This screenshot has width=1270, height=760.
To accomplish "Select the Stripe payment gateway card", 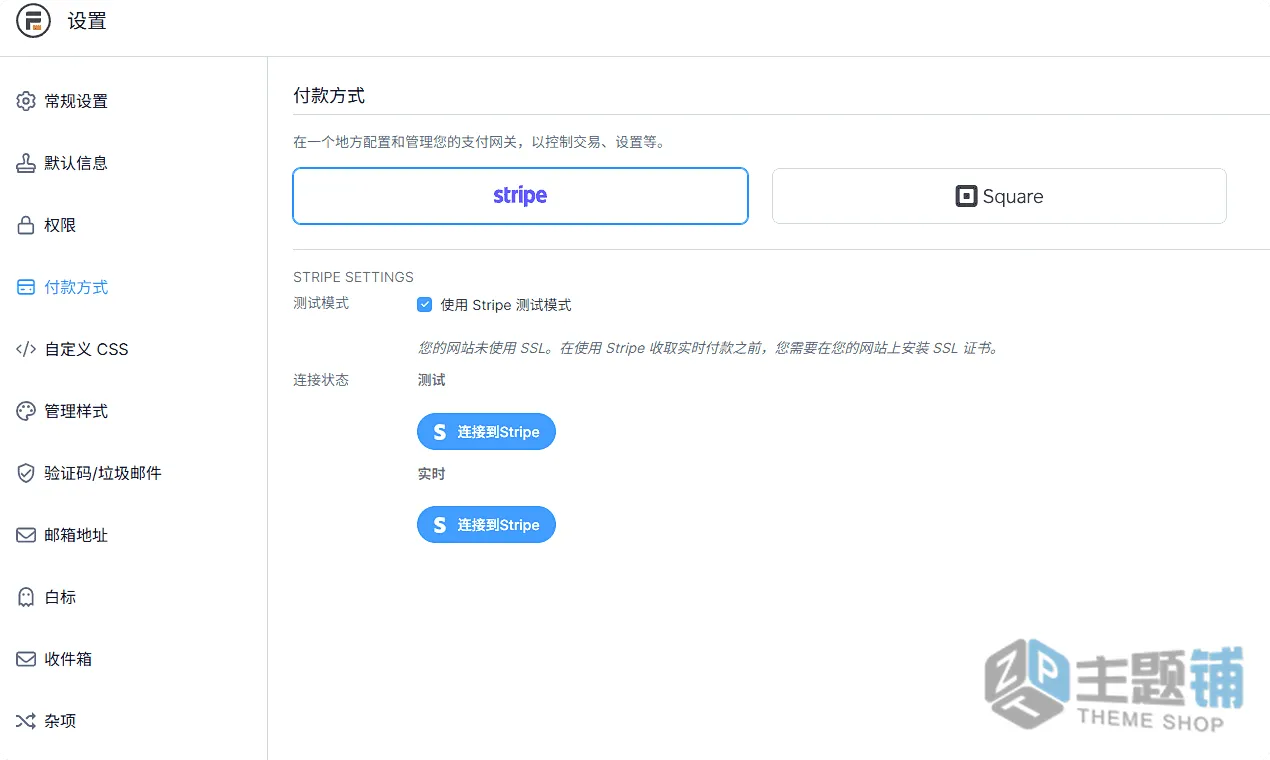I will pyautogui.click(x=520, y=196).
